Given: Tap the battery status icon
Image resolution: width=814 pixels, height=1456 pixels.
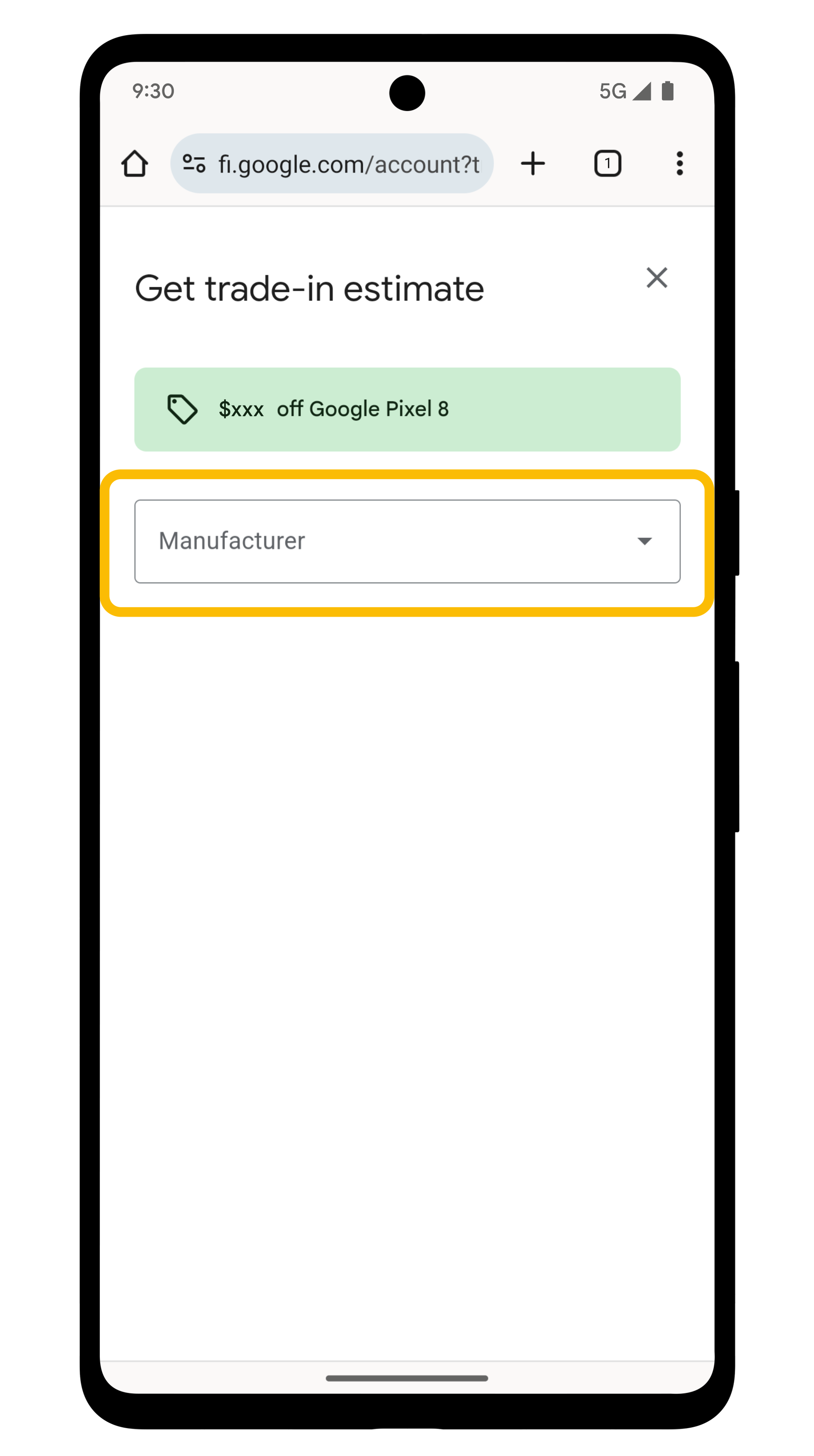Looking at the screenshot, I should (667, 90).
